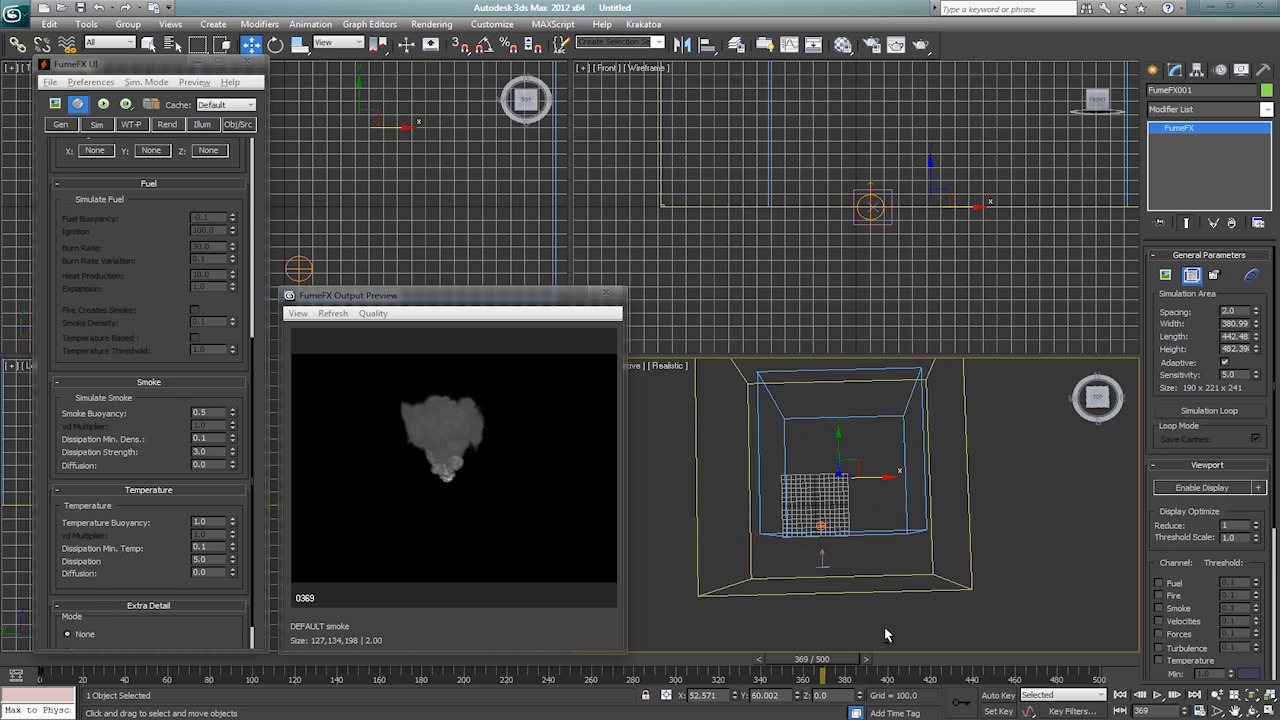Screen dimensions: 1280x720
Task: Click the Set Key button
Action: click(x=998, y=711)
